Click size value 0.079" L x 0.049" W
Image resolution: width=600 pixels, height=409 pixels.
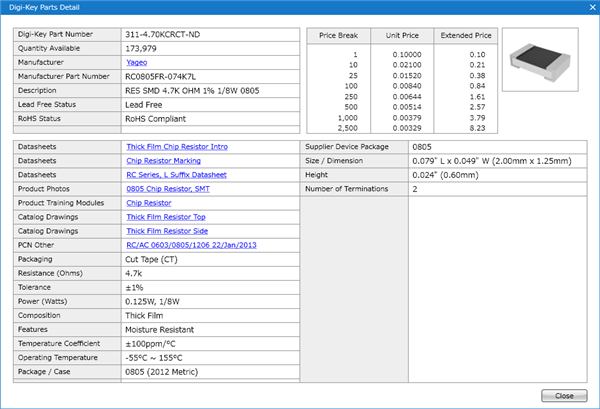pos(492,161)
